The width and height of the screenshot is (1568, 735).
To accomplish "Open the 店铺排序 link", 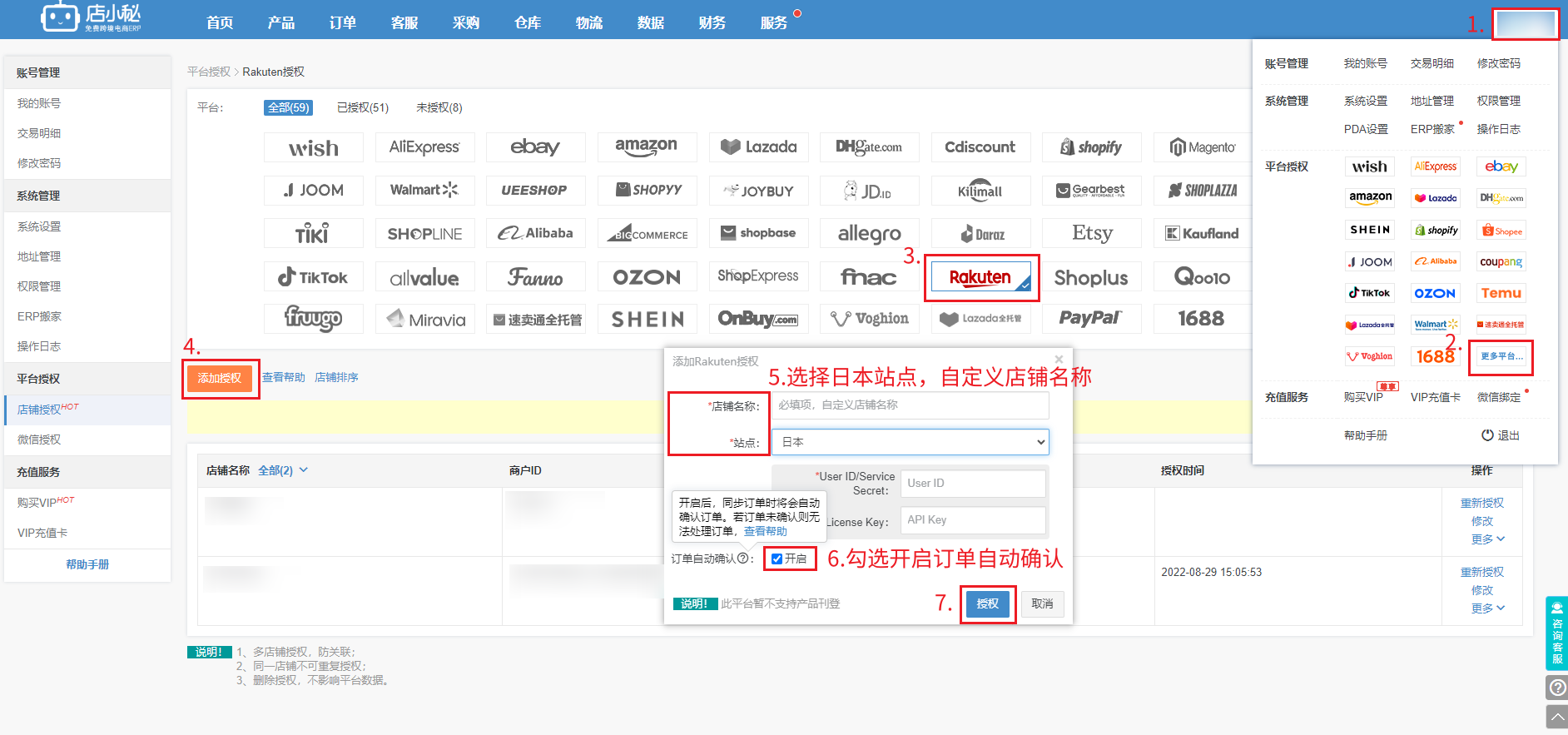I will click(x=336, y=378).
